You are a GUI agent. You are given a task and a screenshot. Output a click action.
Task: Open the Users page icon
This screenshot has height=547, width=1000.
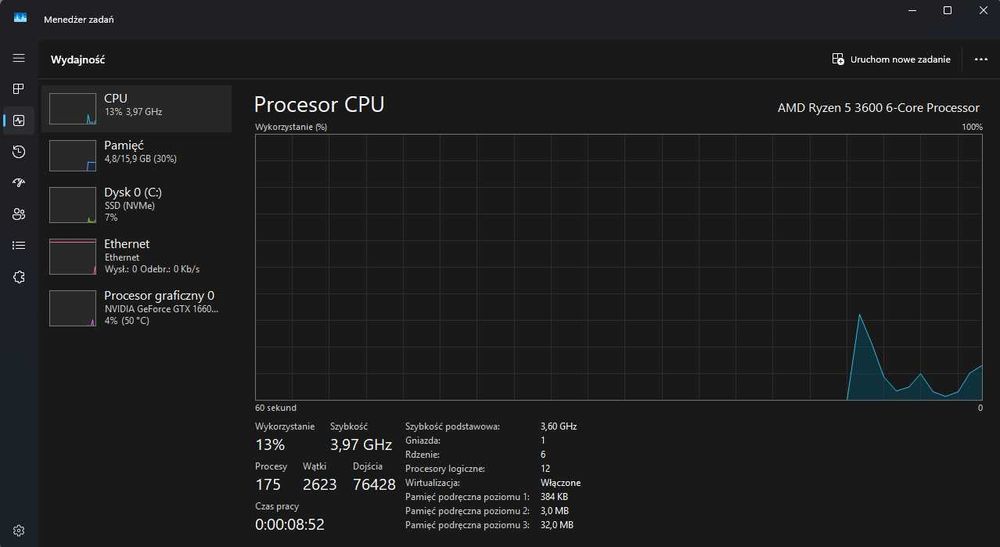[x=18, y=214]
